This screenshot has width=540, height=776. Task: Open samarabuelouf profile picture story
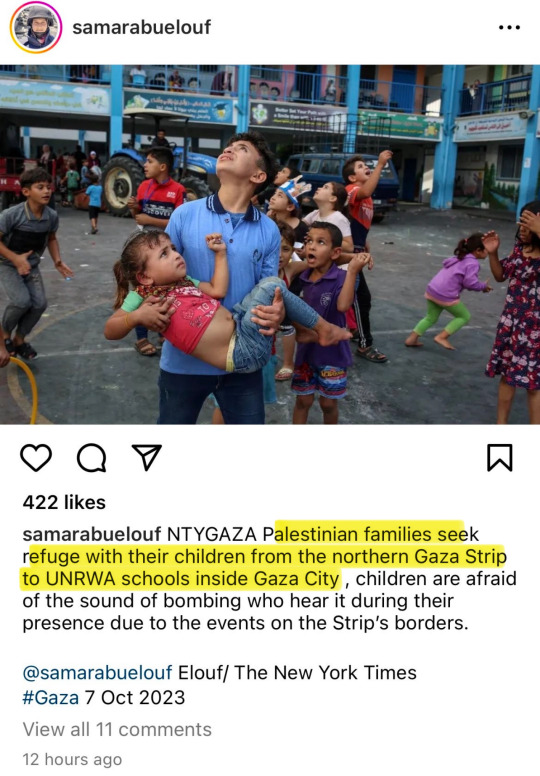pyautogui.click(x=36, y=27)
